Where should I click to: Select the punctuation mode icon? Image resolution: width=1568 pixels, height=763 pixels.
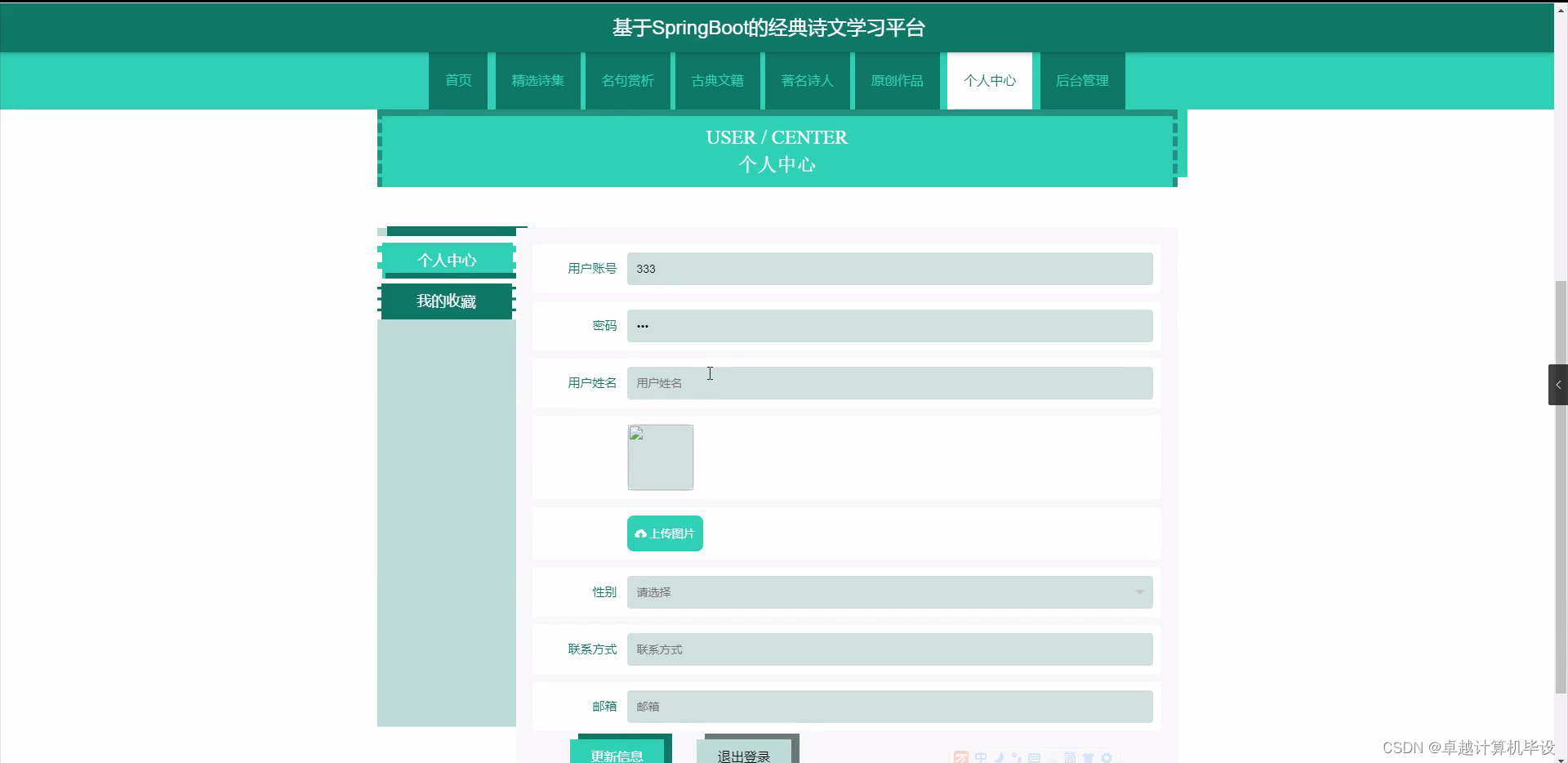(1018, 757)
